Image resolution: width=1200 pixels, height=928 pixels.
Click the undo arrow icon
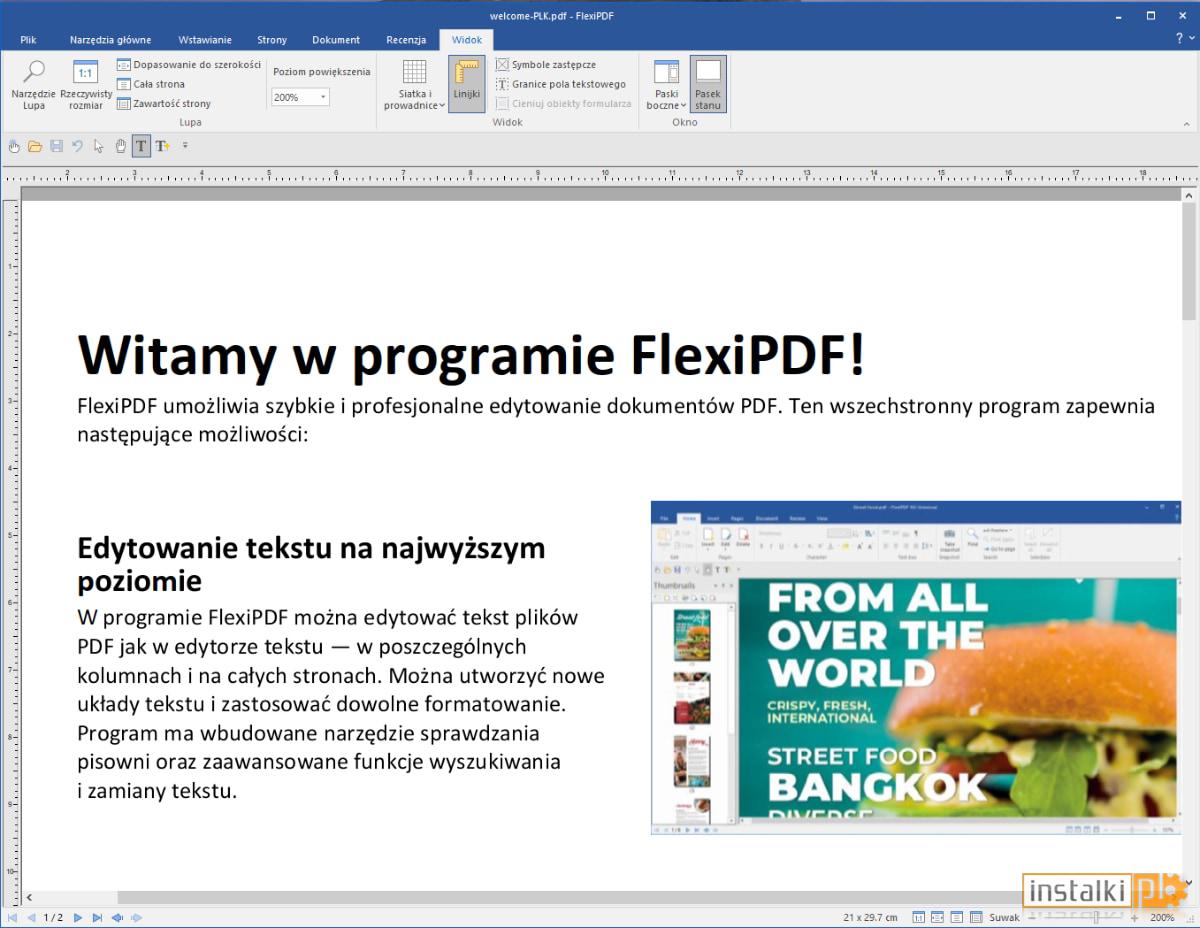coord(77,146)
